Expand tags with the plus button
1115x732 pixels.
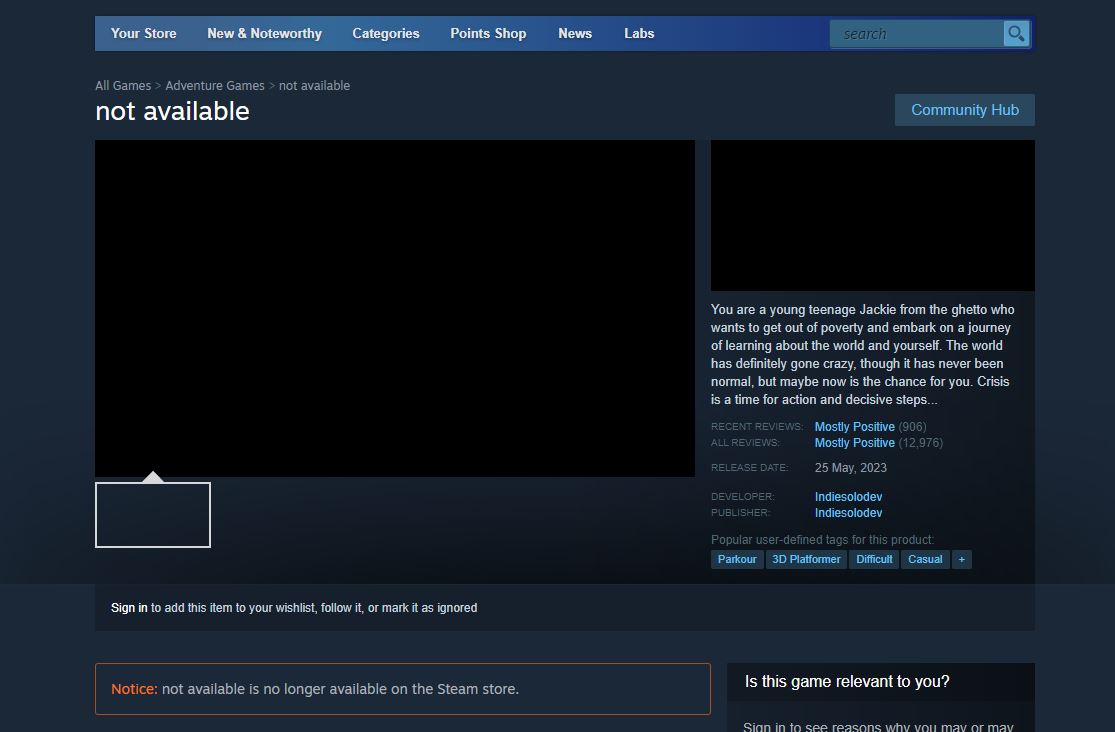point(961,559)
